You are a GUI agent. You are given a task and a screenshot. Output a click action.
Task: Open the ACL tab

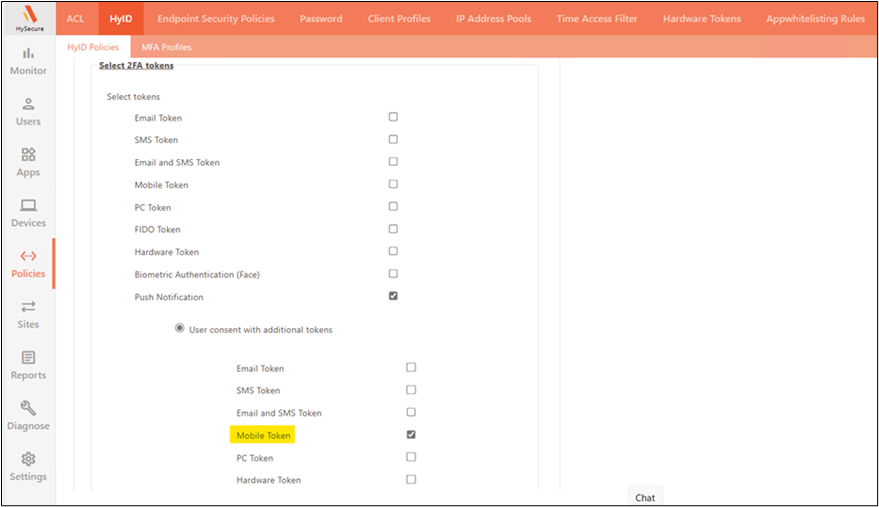coord(75,19)
